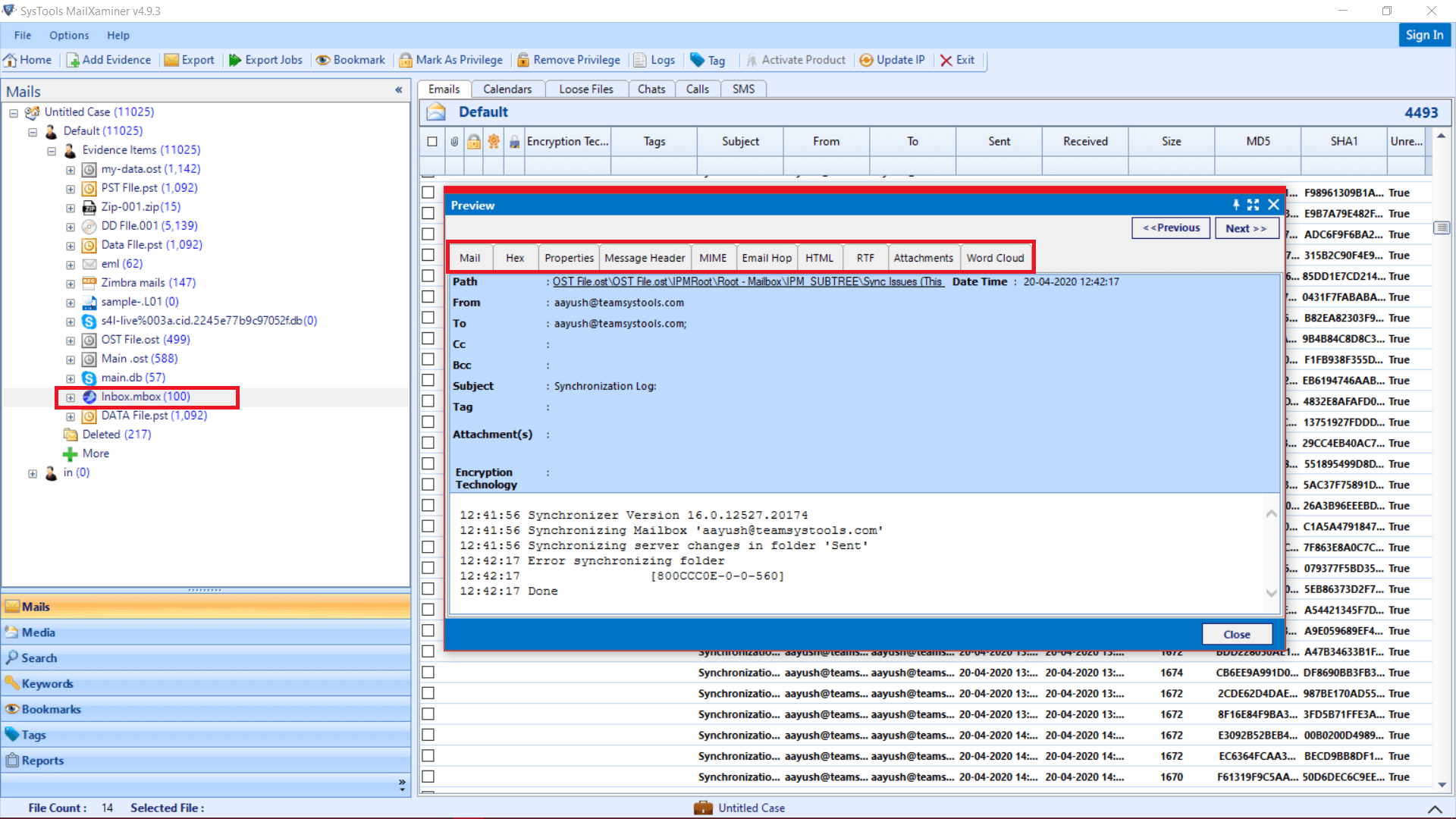Maximize the Preview window

coord(1253,205)
